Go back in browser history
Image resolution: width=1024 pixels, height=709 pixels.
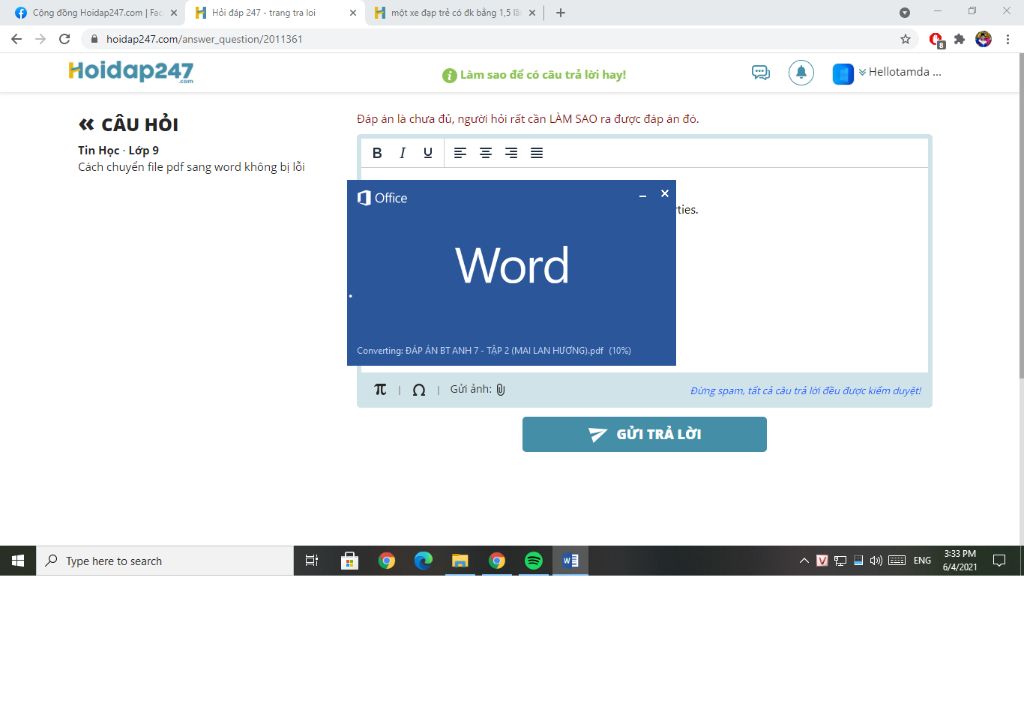16,39
